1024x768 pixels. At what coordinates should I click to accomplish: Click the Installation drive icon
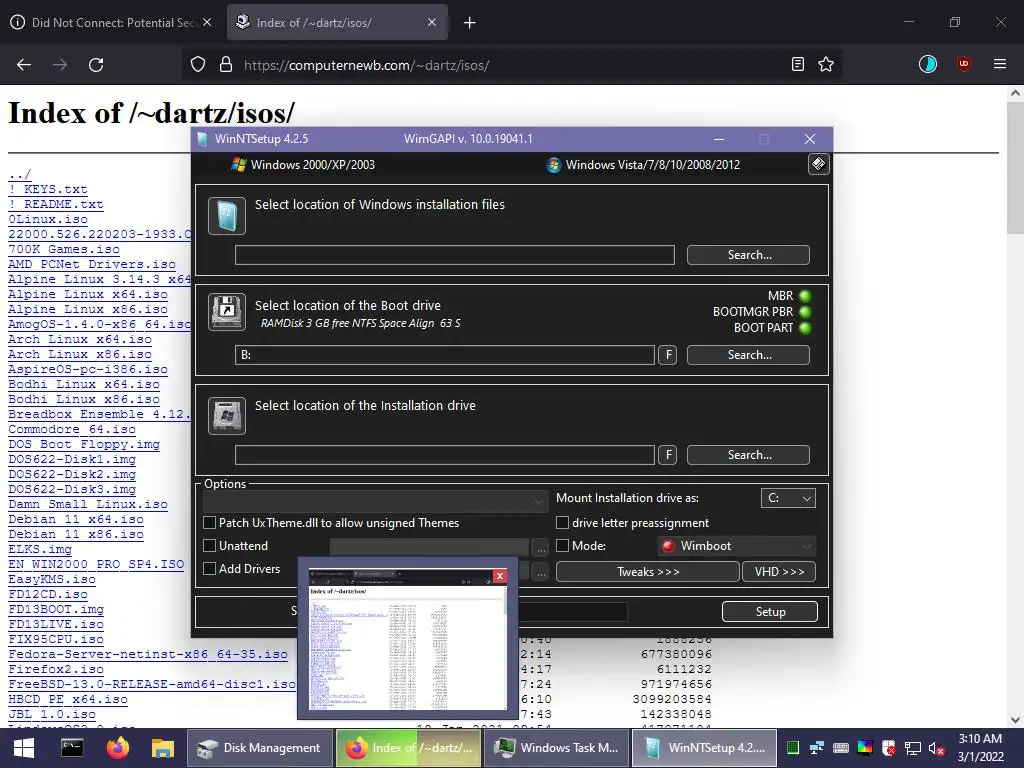coord(227,415)
